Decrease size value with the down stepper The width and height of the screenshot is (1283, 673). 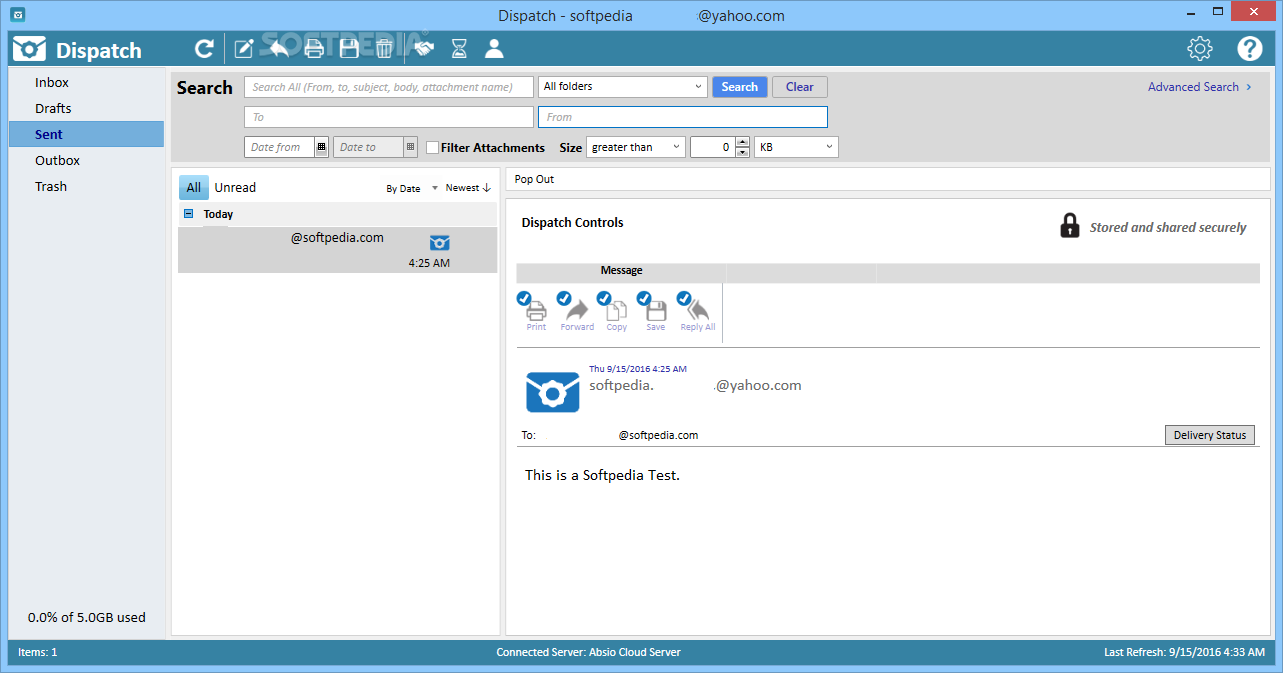coord(742,152)
